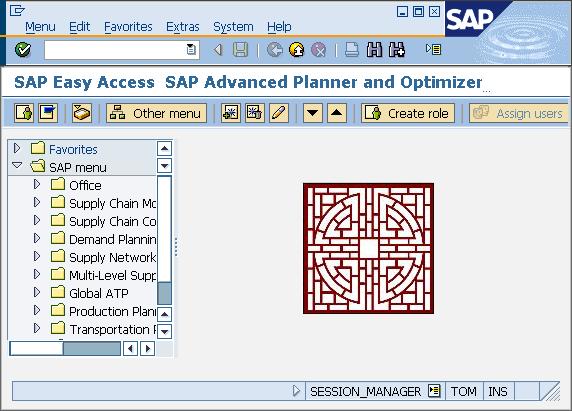The height and width of the screenshot is (411, 572).
Task: Click the tree pane splitter handle dots
Action: [176, 247]
